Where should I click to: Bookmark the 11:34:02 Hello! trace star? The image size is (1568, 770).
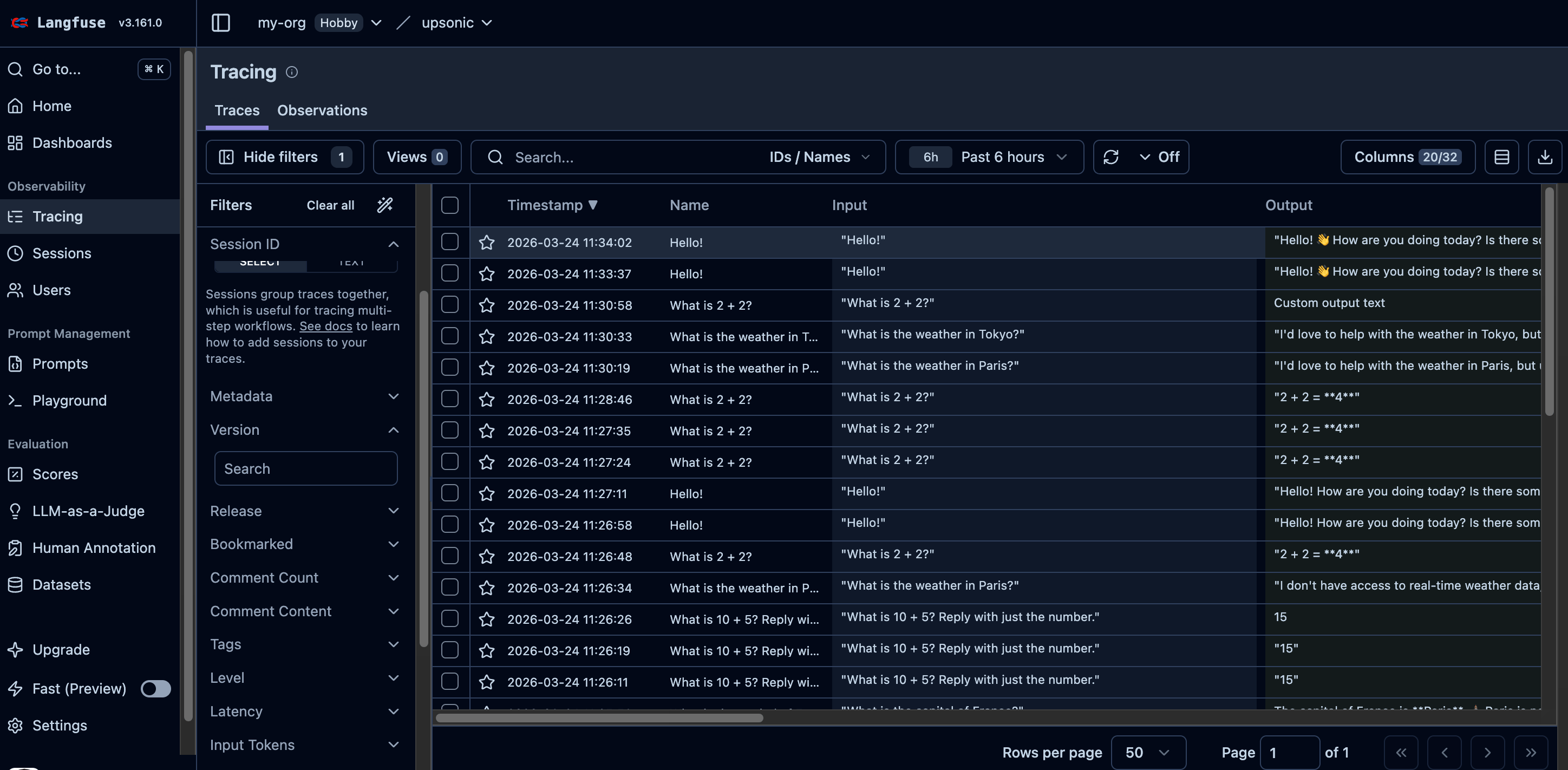point(486,242)
